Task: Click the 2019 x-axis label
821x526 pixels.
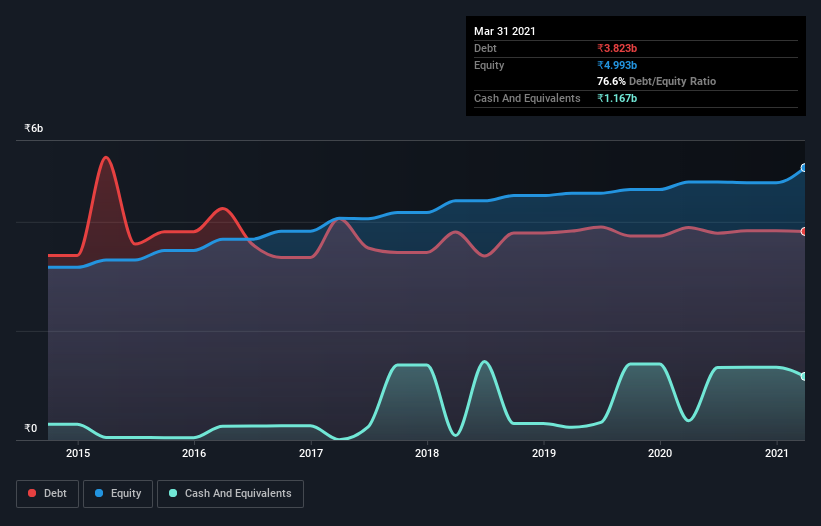Action: coord(544,453)
